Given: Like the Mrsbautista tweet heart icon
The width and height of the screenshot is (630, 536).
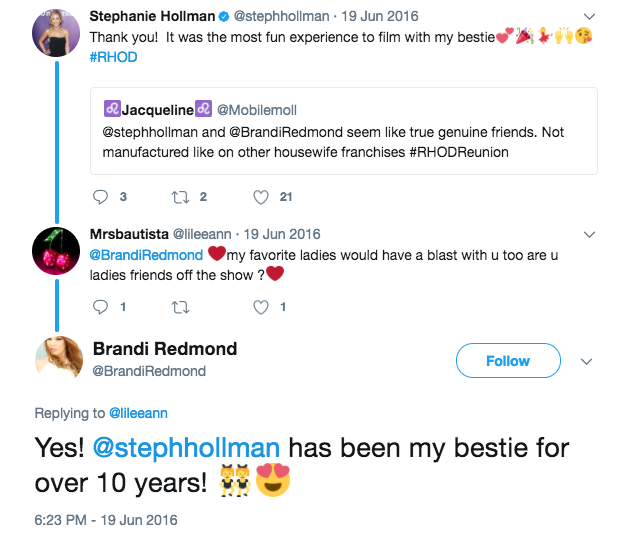Looking at the screenshot, I should [261, 307].
